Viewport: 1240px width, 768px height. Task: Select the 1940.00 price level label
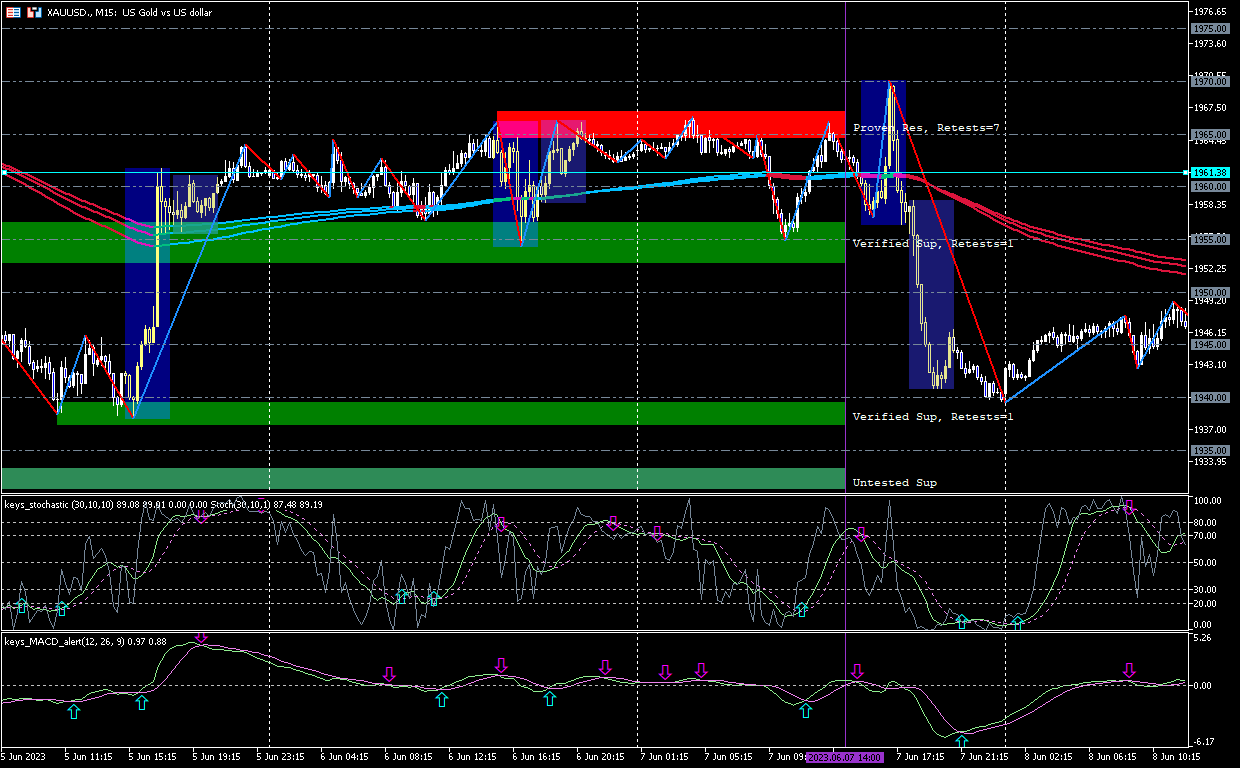(1210, 398)
